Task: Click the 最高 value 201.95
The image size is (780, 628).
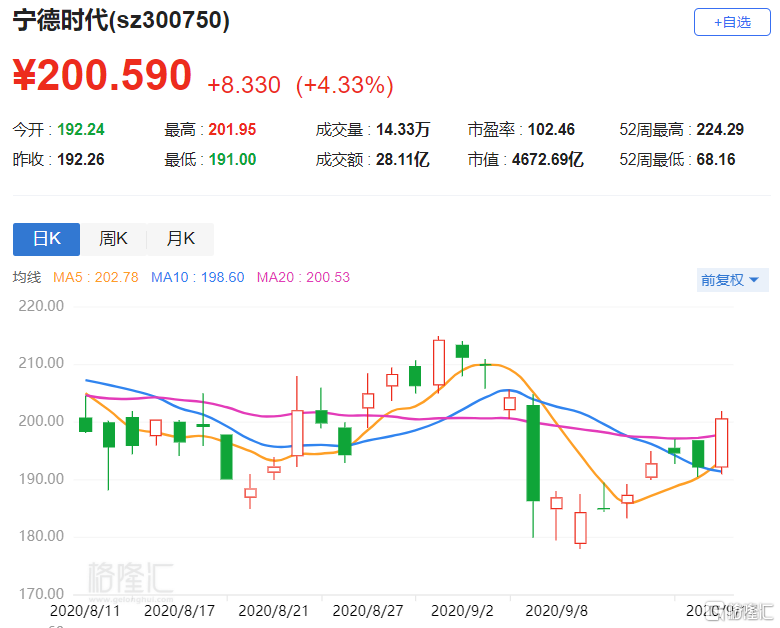Action: 232,130
